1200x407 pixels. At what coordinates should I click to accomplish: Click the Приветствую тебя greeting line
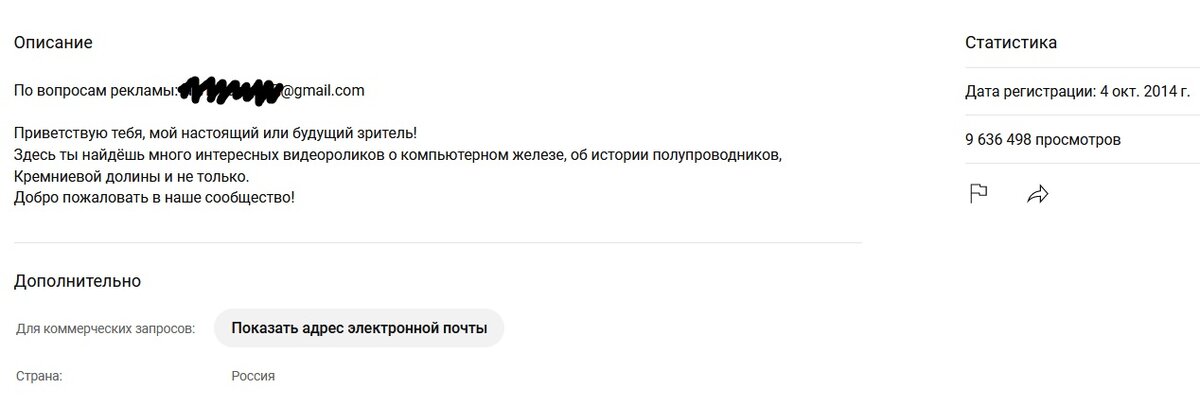coord(215,133)
